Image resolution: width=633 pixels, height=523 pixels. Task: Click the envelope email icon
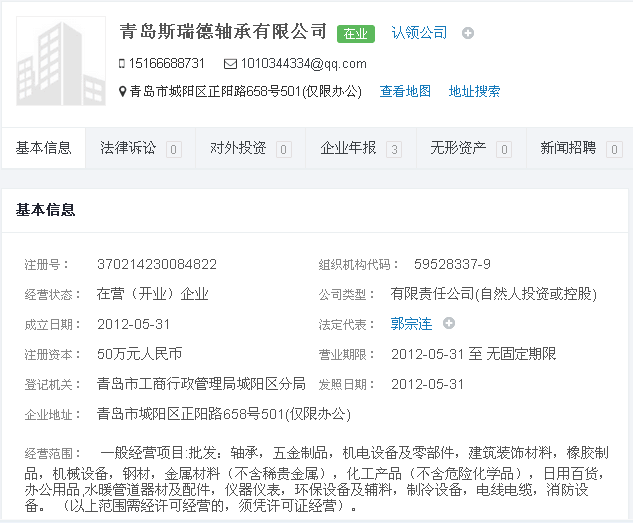point(230,64)
